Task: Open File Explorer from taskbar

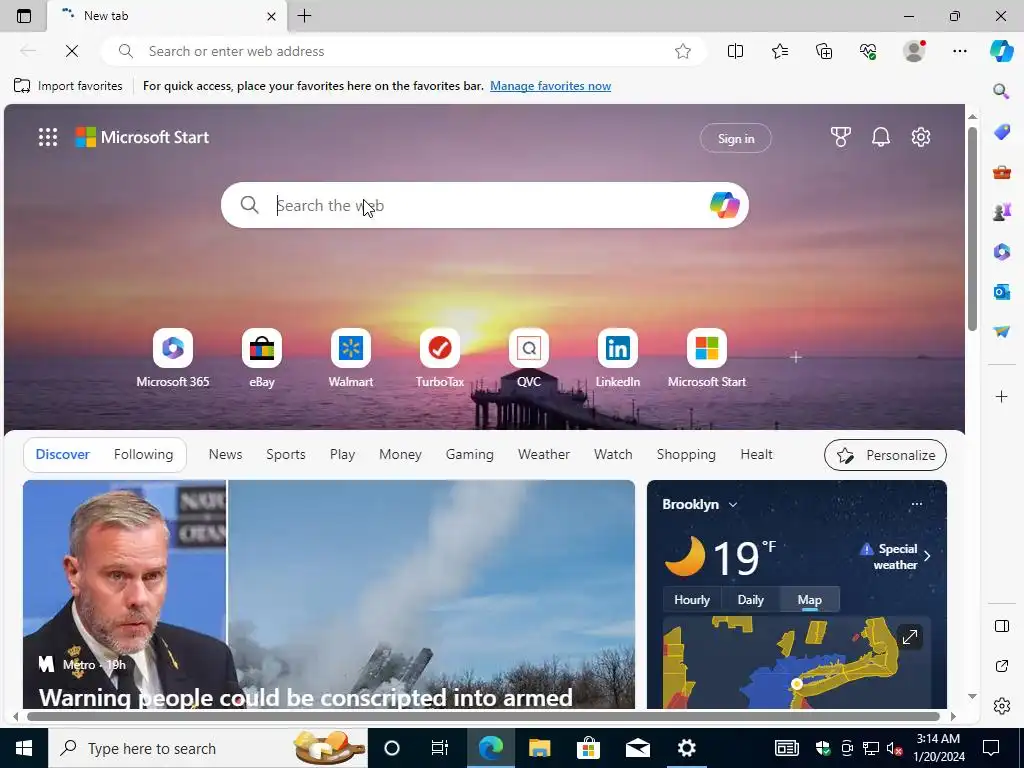Action: [539, 748]
